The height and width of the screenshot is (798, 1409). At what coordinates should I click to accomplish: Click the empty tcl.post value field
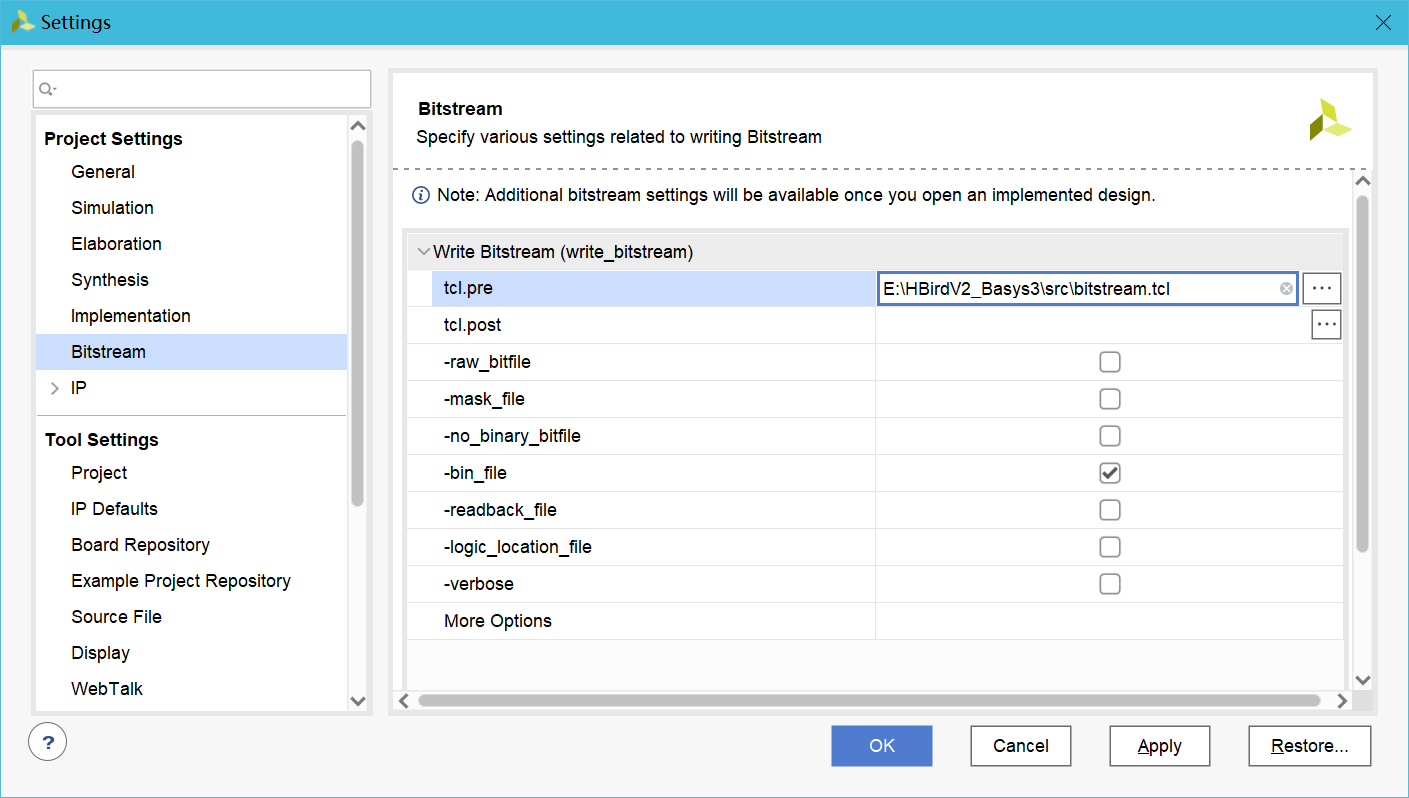pyautogui.click(x=1093, y=325)
